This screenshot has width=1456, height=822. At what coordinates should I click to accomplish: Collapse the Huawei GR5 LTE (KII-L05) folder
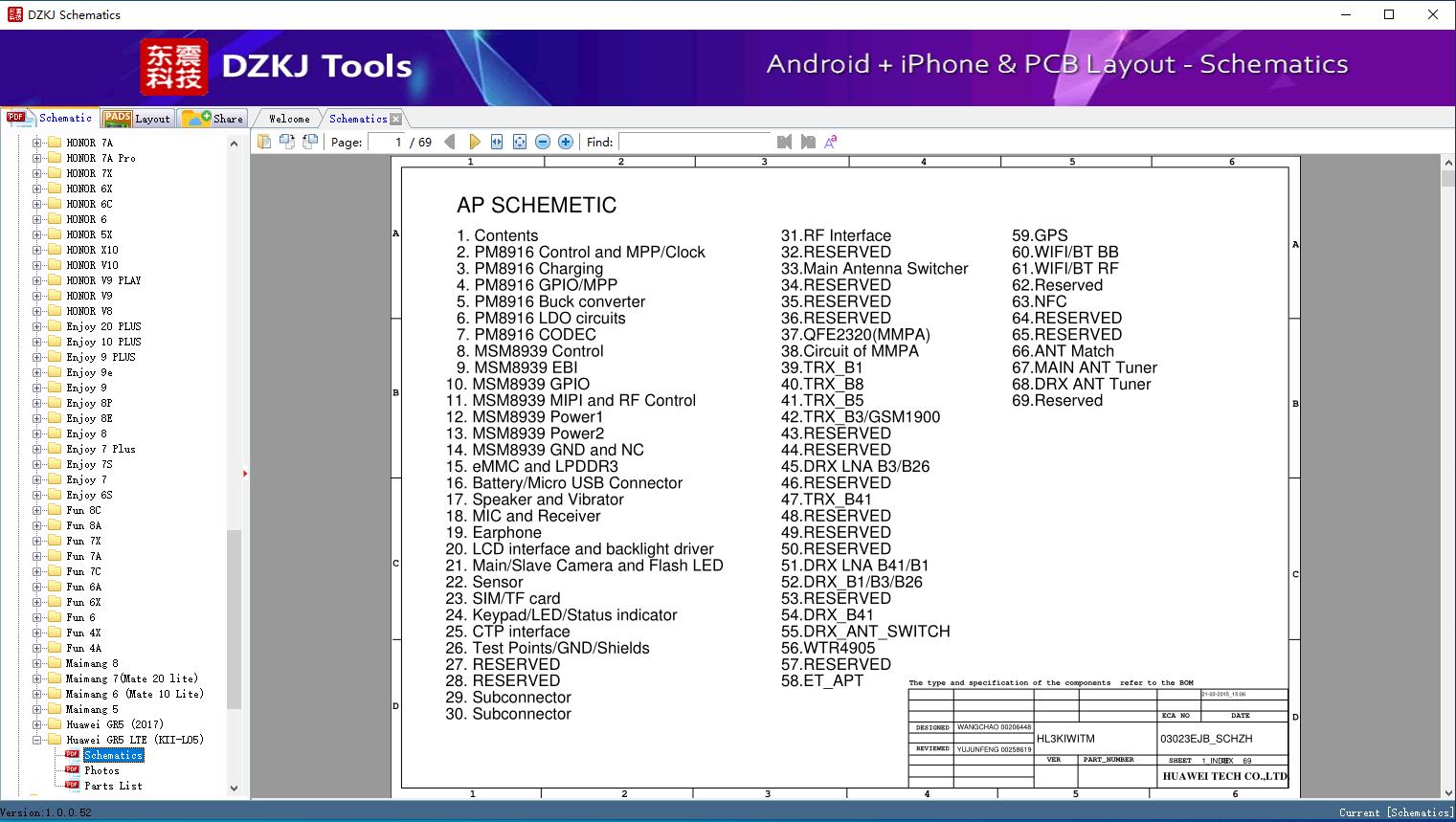click(37, 740)
